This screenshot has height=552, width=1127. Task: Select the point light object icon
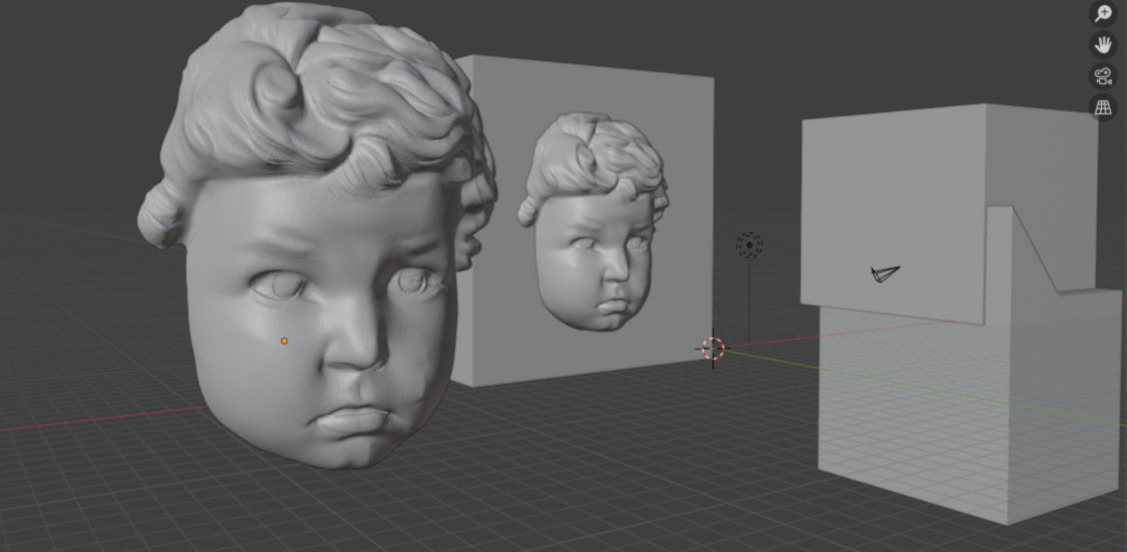749,245
